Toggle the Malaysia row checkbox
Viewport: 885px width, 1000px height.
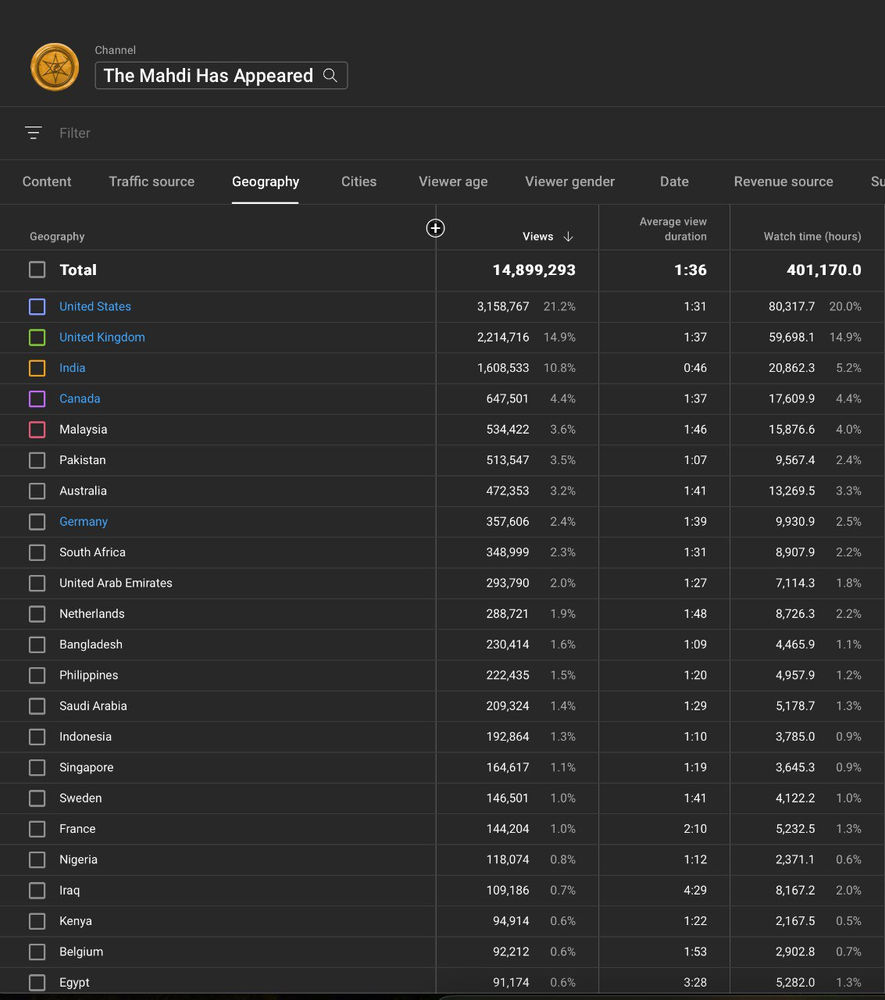tap(37, 429)
